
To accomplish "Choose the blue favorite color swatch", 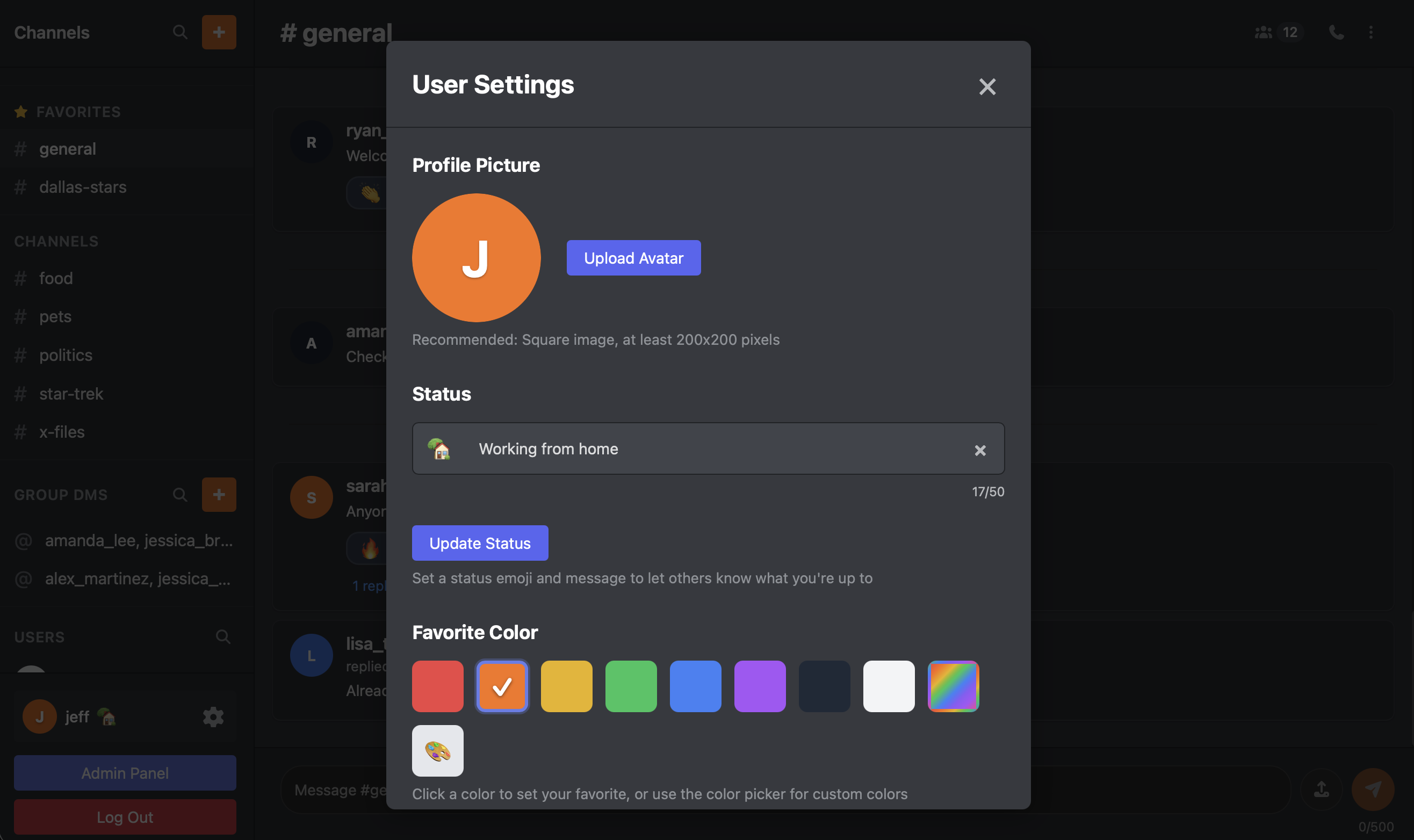I will coord(696,686).
